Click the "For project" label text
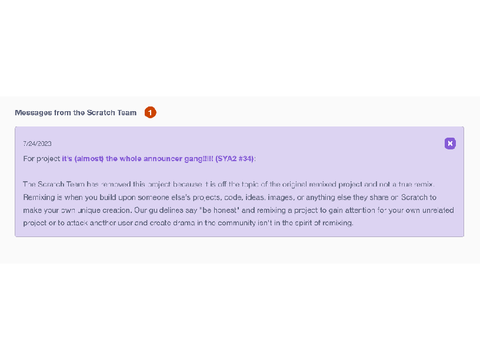Viewport: 480px width, 360px height. click(x=42, y=159)
